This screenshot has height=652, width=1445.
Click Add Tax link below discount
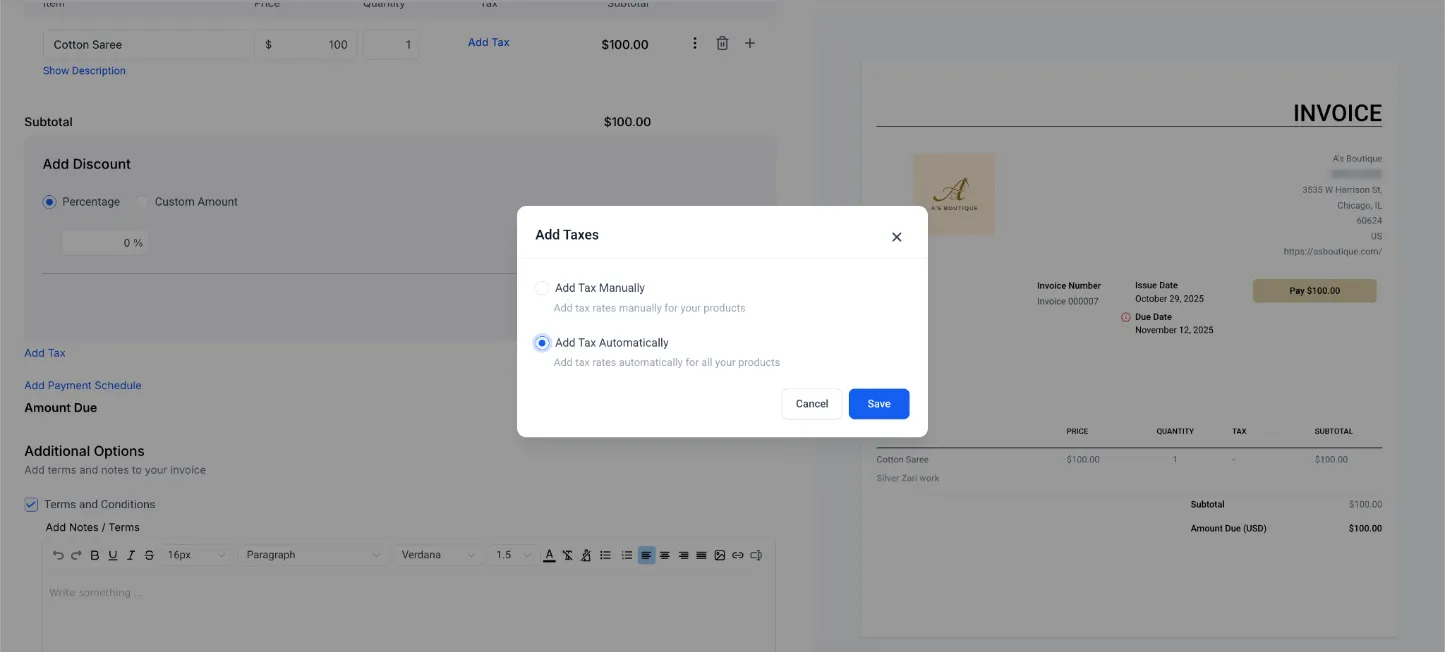click(x=45, y=353)
